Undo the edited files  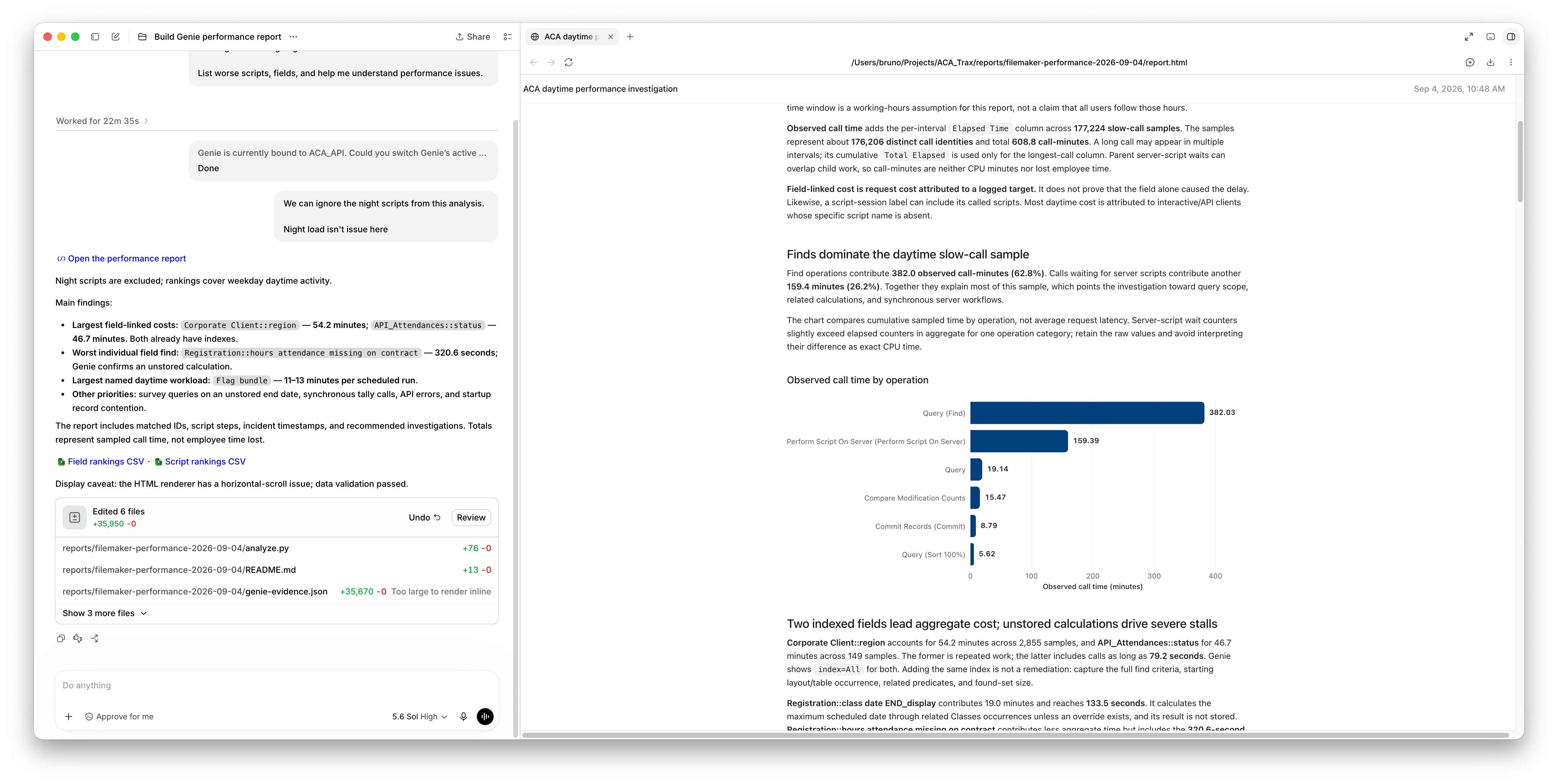(425, 517)
